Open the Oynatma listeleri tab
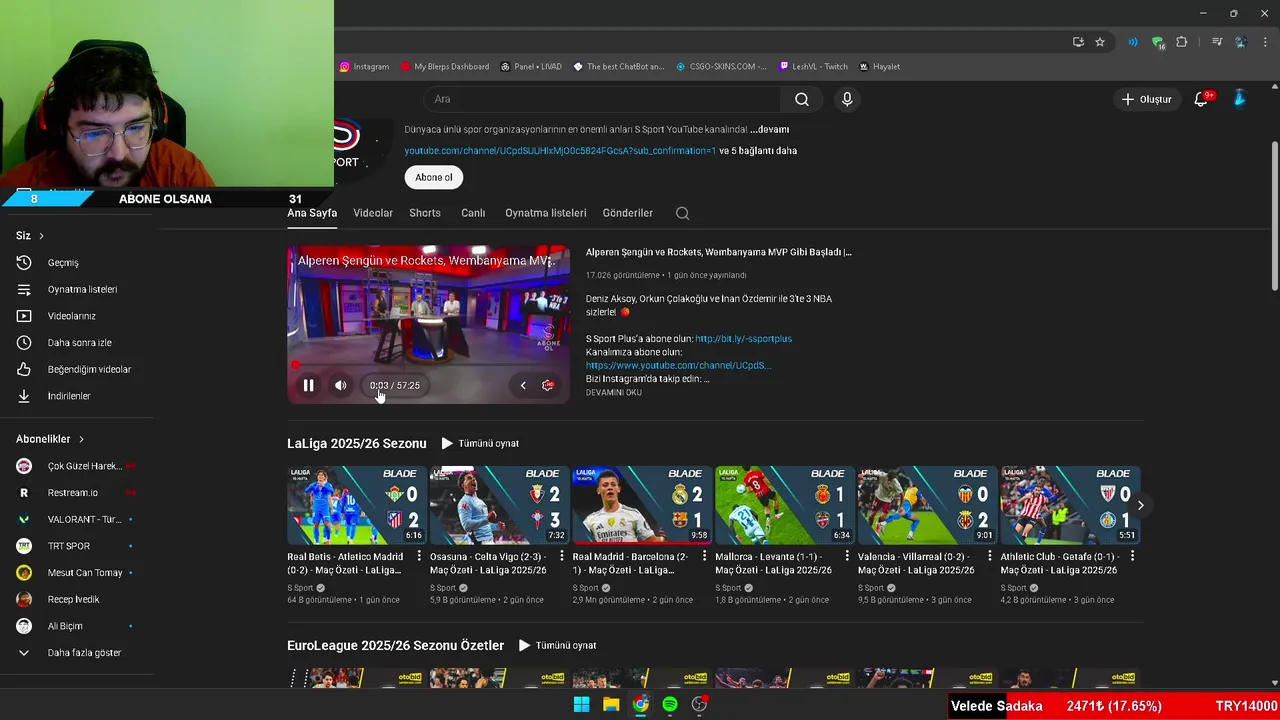Screen dimensions: 1280x720 coord(546,213)
